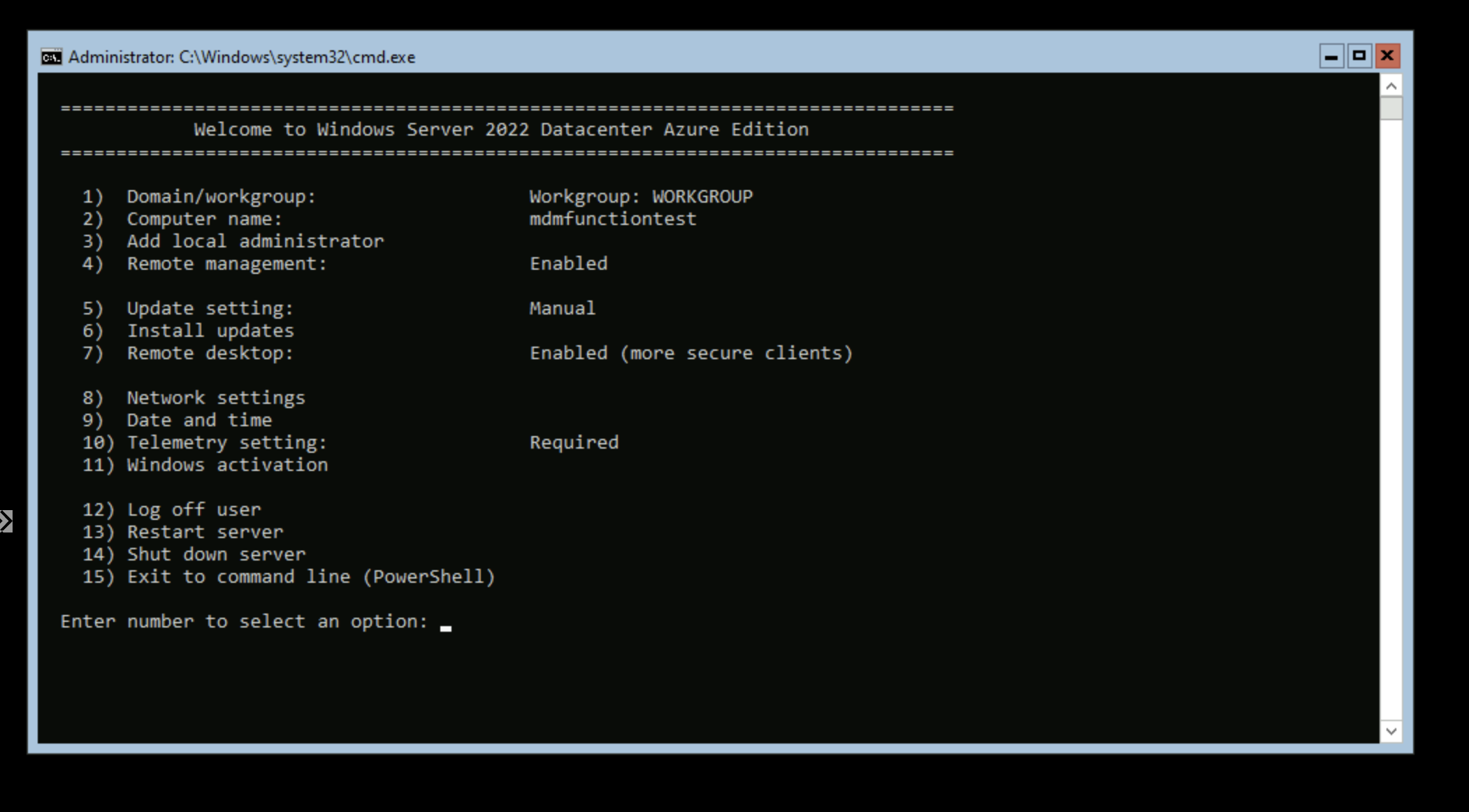This screenshot has height=812, width=1469.
Task: Click the '11) Windows activation' line
Action: coord(205,465)
